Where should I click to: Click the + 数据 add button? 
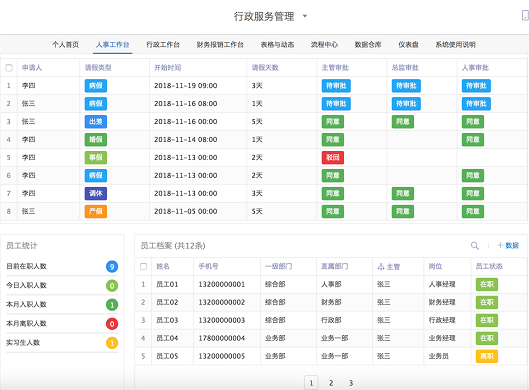pyautogui.click(x=508, y=246)
